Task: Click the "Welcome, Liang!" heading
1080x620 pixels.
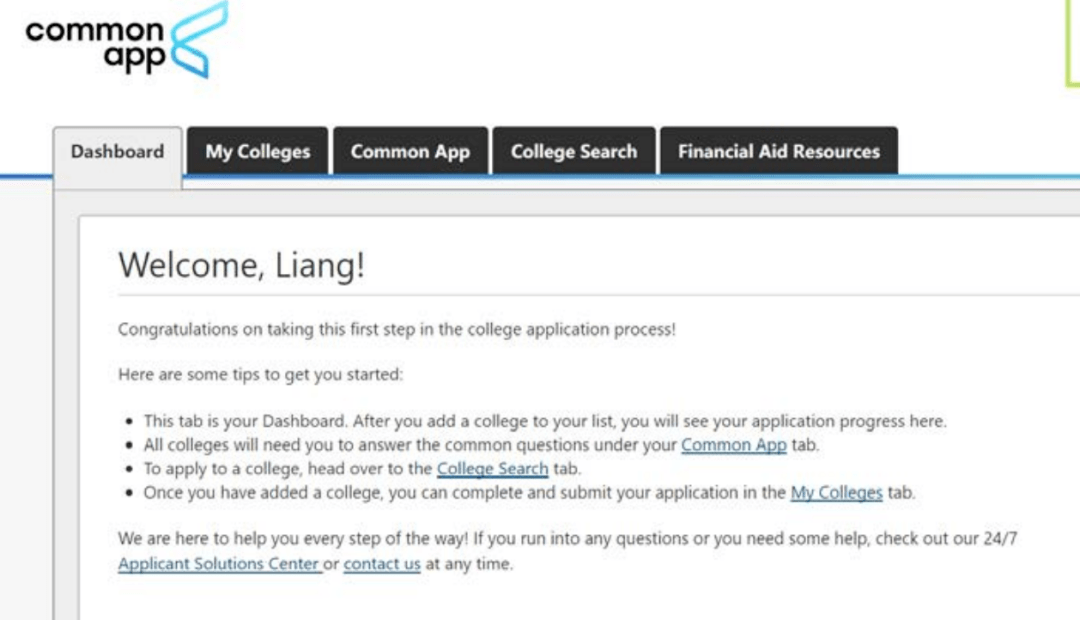Action: (x=242, y=265)
